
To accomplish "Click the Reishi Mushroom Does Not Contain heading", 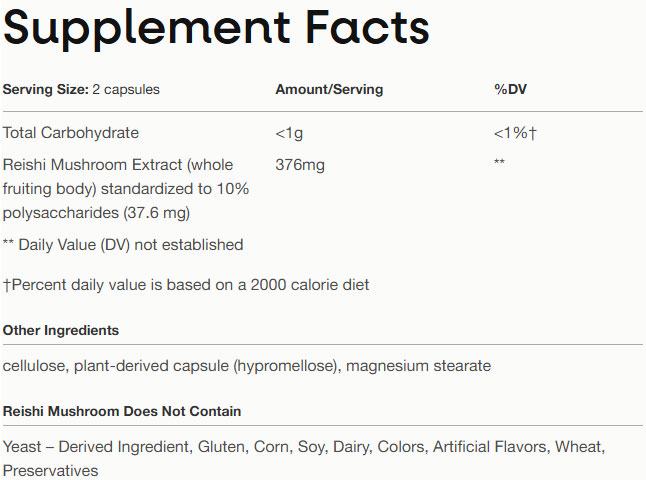I will (122, 411).
